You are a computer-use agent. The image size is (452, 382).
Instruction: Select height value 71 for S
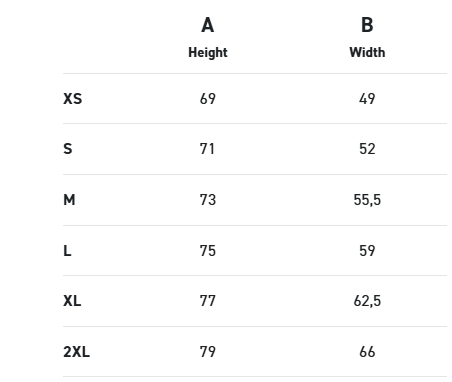pos(207,149)
